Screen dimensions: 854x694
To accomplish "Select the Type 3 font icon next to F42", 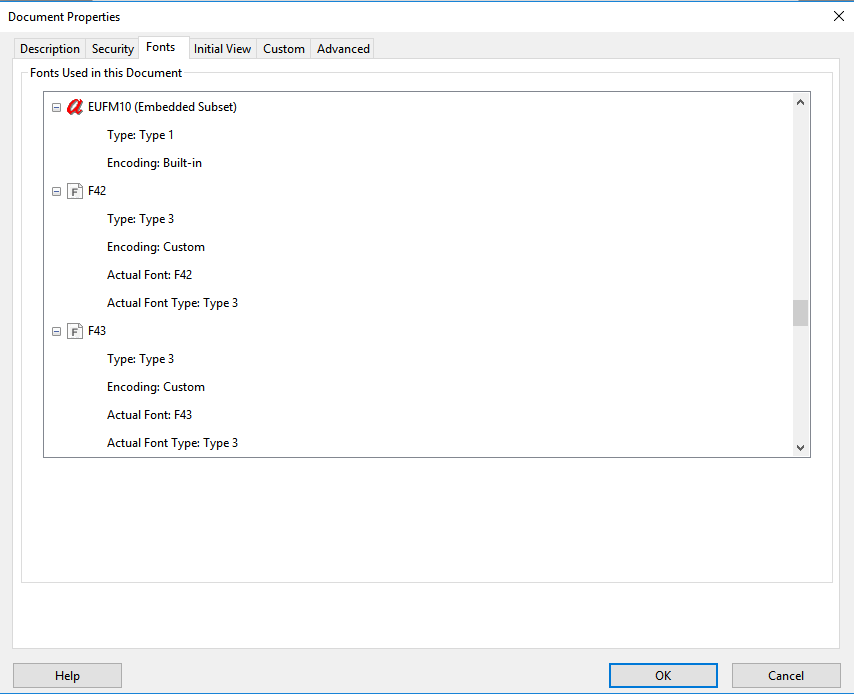I will [75, 190].
